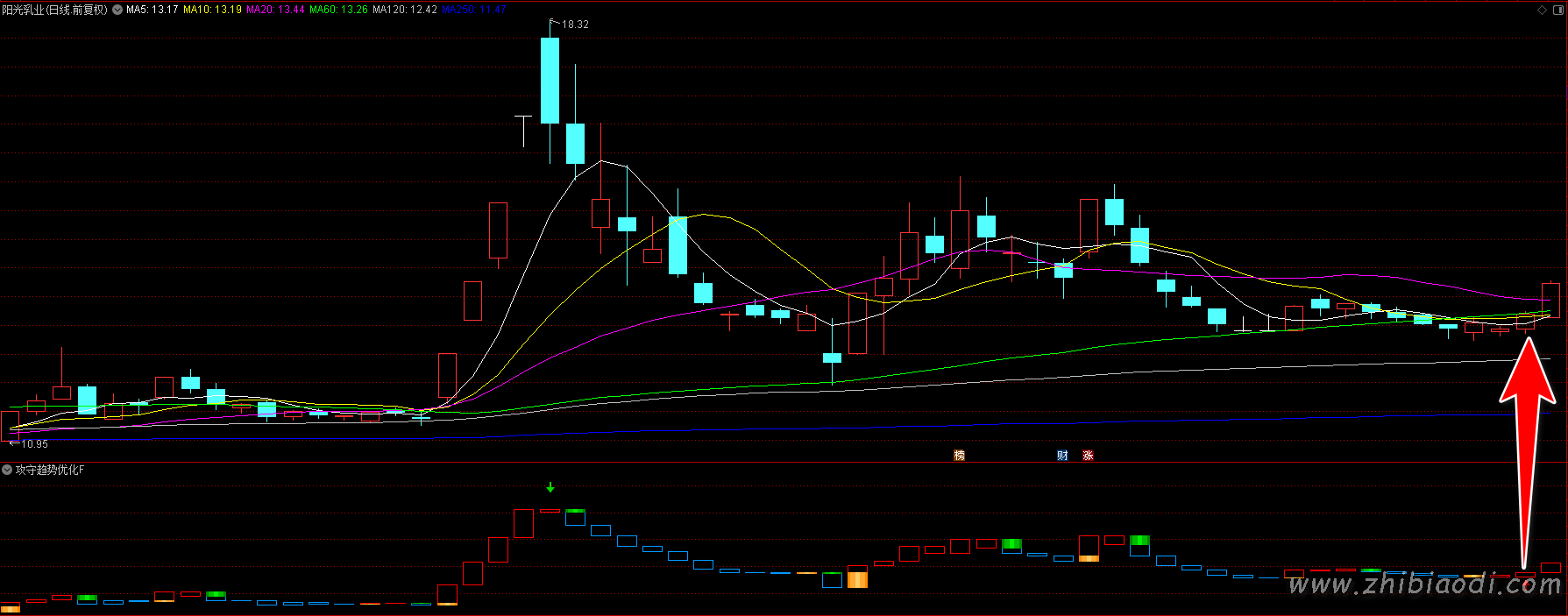Click the 10.95 low price label
Viewport: 1568px width, 616px height.
tap(35, 444)
